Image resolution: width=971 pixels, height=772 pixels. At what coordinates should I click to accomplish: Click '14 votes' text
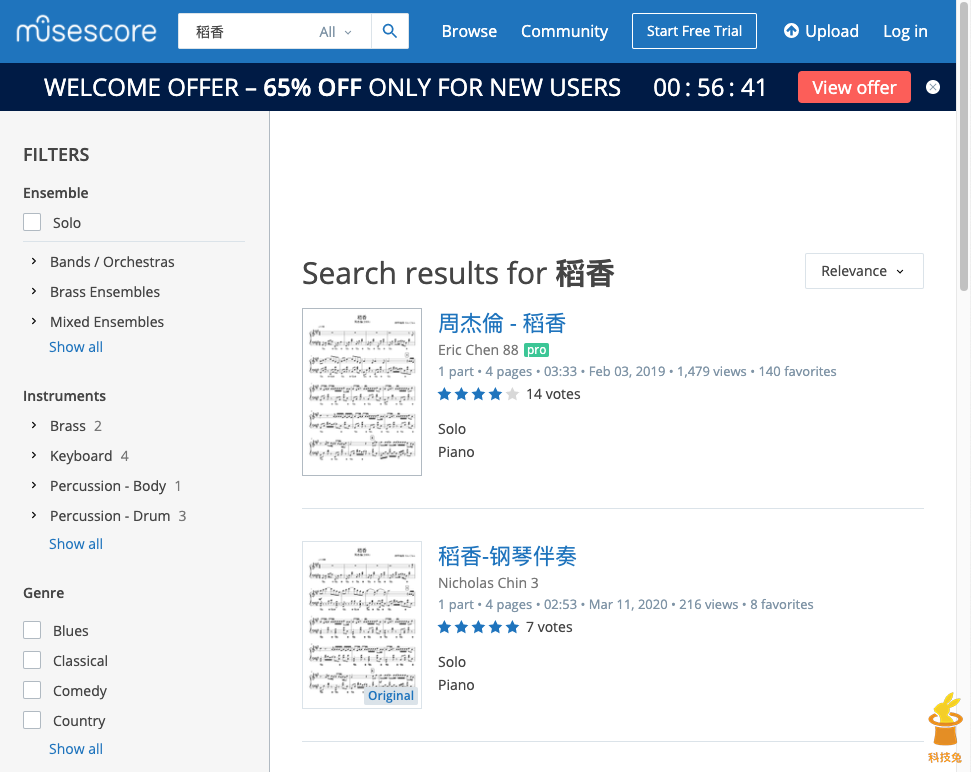553,394
